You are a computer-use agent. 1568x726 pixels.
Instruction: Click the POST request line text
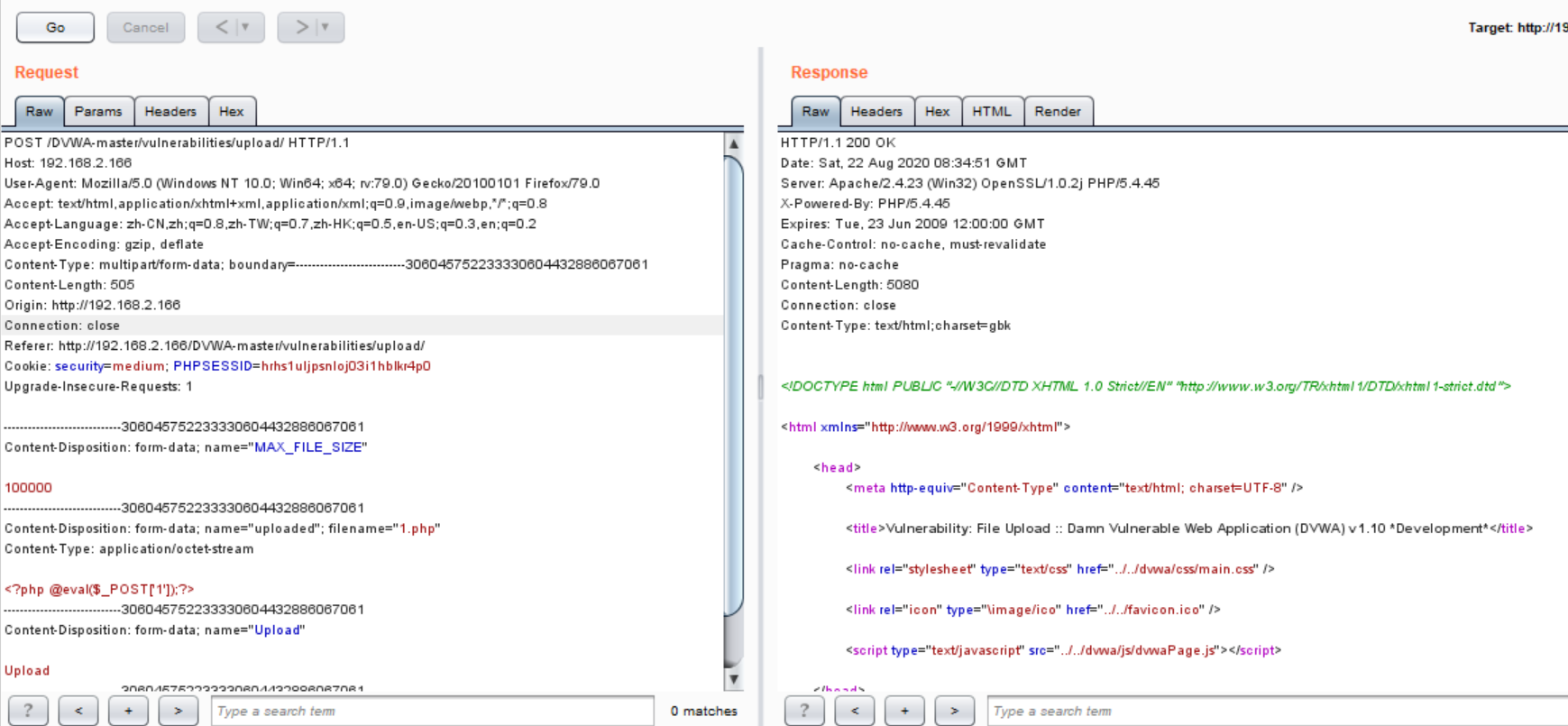coord(177,142)
